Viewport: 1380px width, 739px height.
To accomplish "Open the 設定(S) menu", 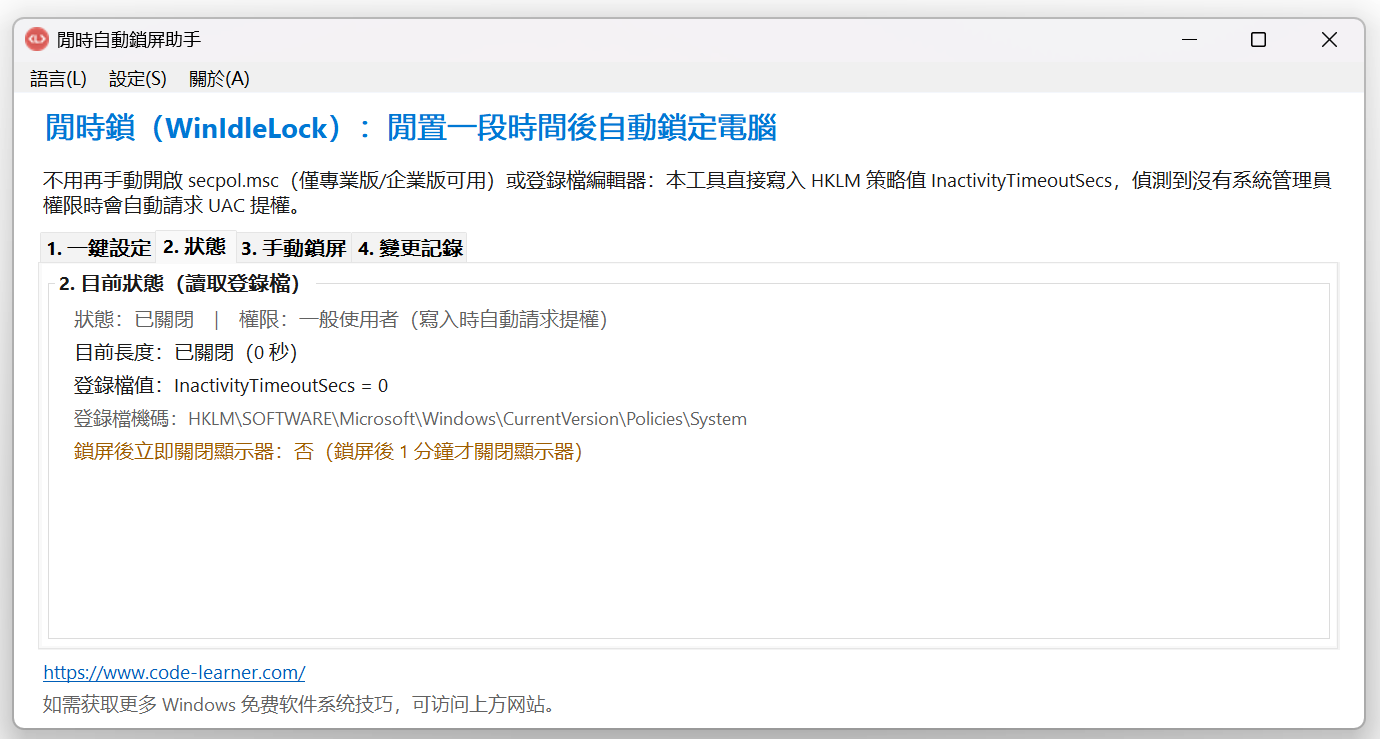I will click(138, 78).
